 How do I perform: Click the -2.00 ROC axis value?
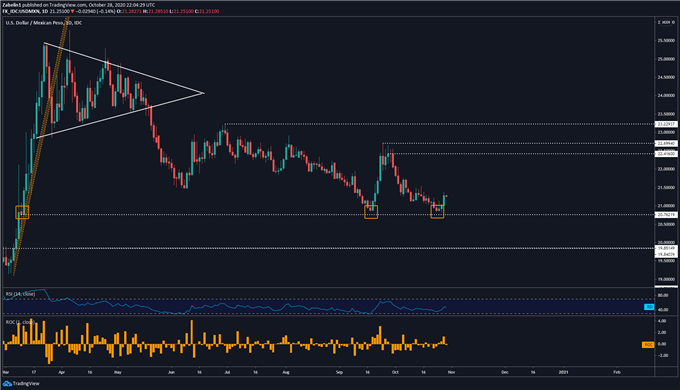coord(663,355)
